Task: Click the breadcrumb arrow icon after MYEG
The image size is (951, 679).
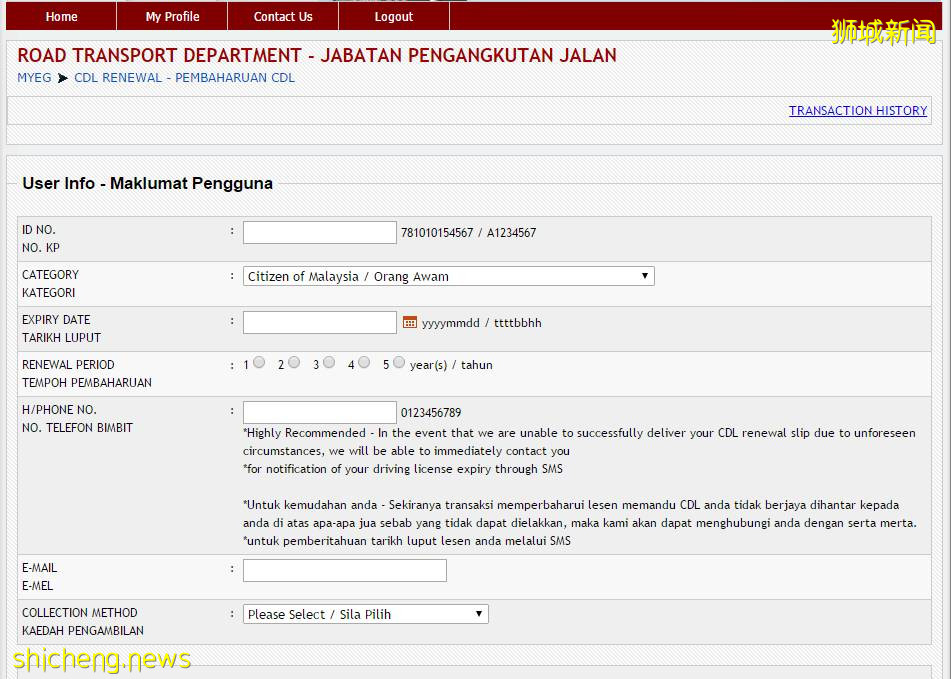Action: [x=63, y=78]
